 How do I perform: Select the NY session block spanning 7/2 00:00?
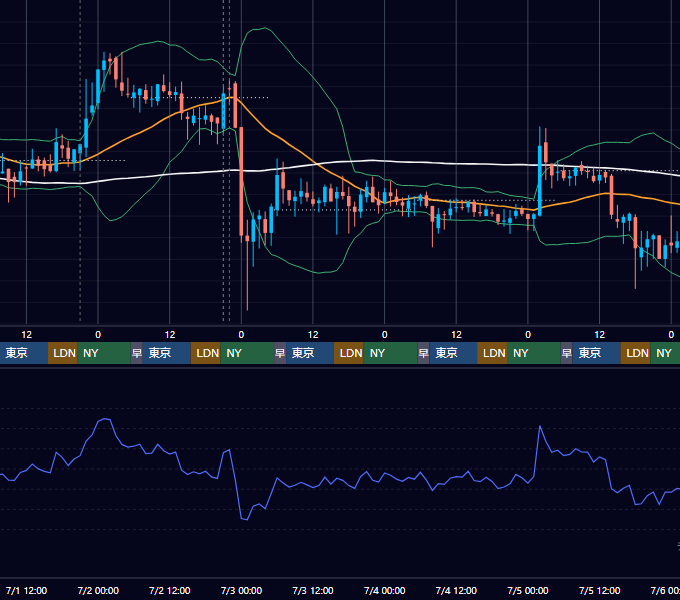(104, 353)
